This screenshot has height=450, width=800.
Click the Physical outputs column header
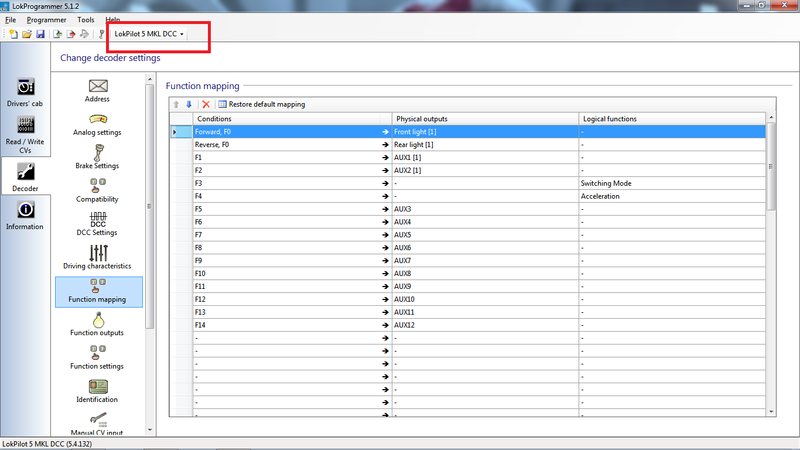tap(485, 119)
